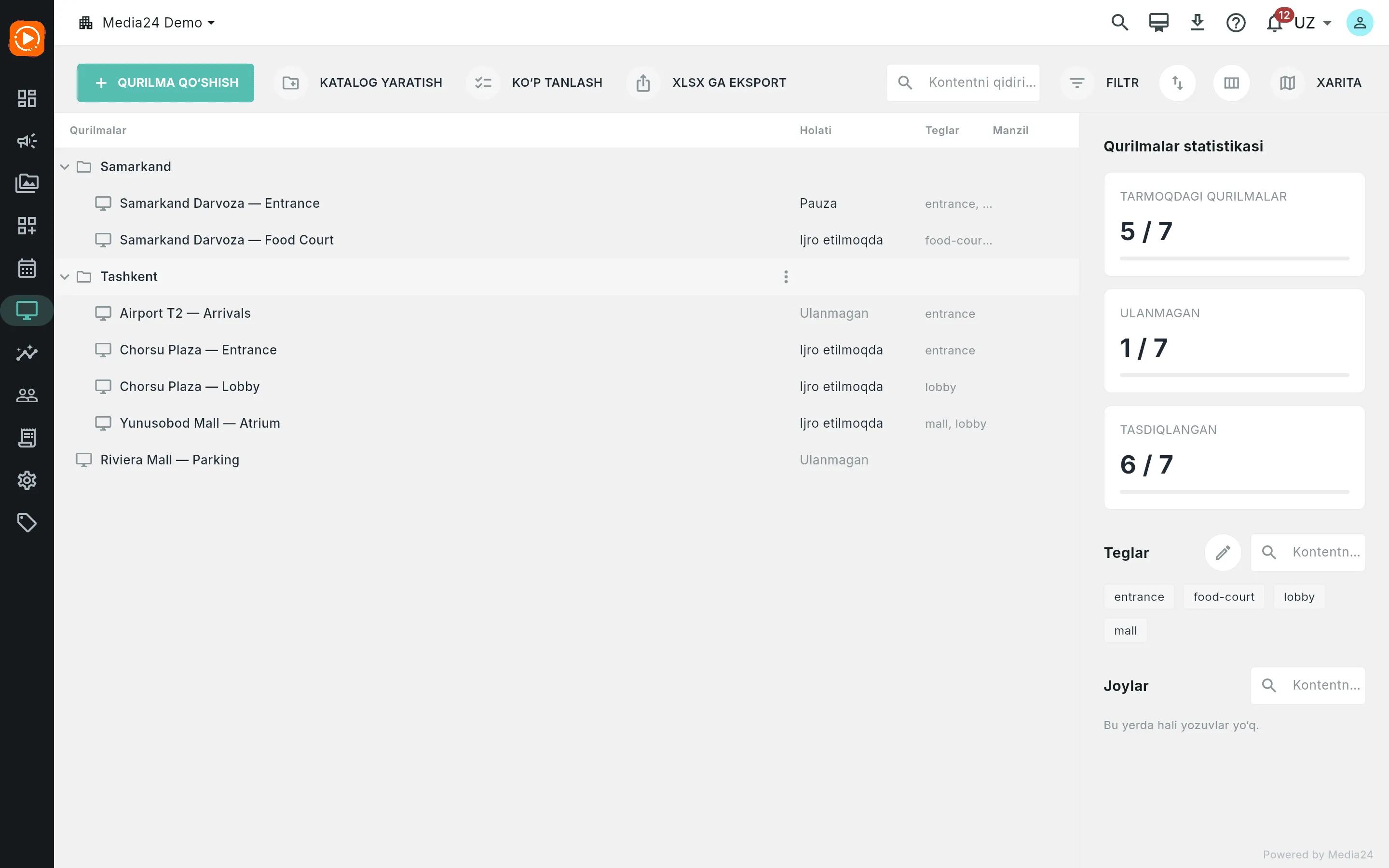Toggle the food-court tag filter chip
Image resolution: width=1389 pixels, height=868 pixels.
click(x=1223, y=597)
